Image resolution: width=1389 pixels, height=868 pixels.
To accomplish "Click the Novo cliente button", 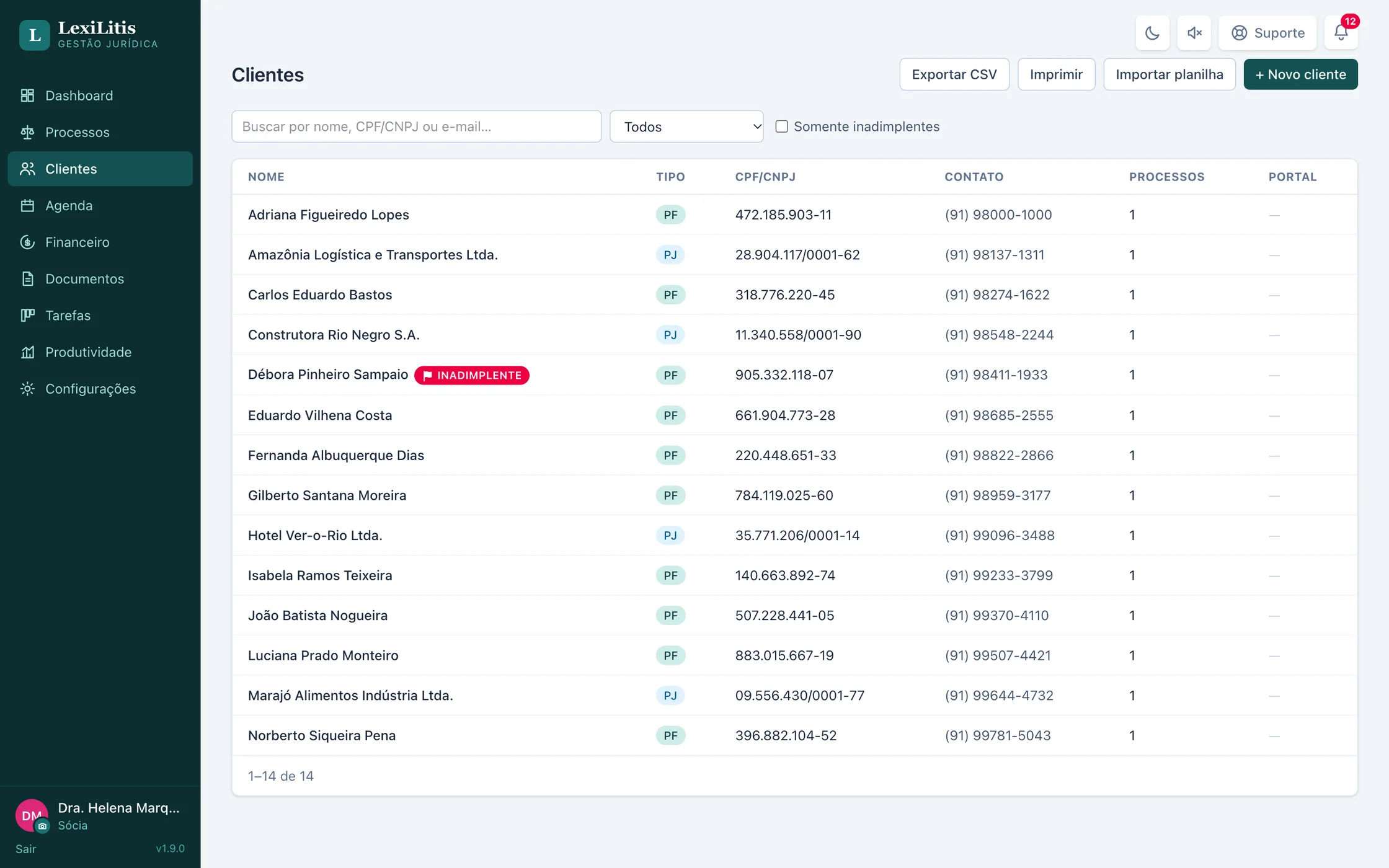I will click(1300, 74).
